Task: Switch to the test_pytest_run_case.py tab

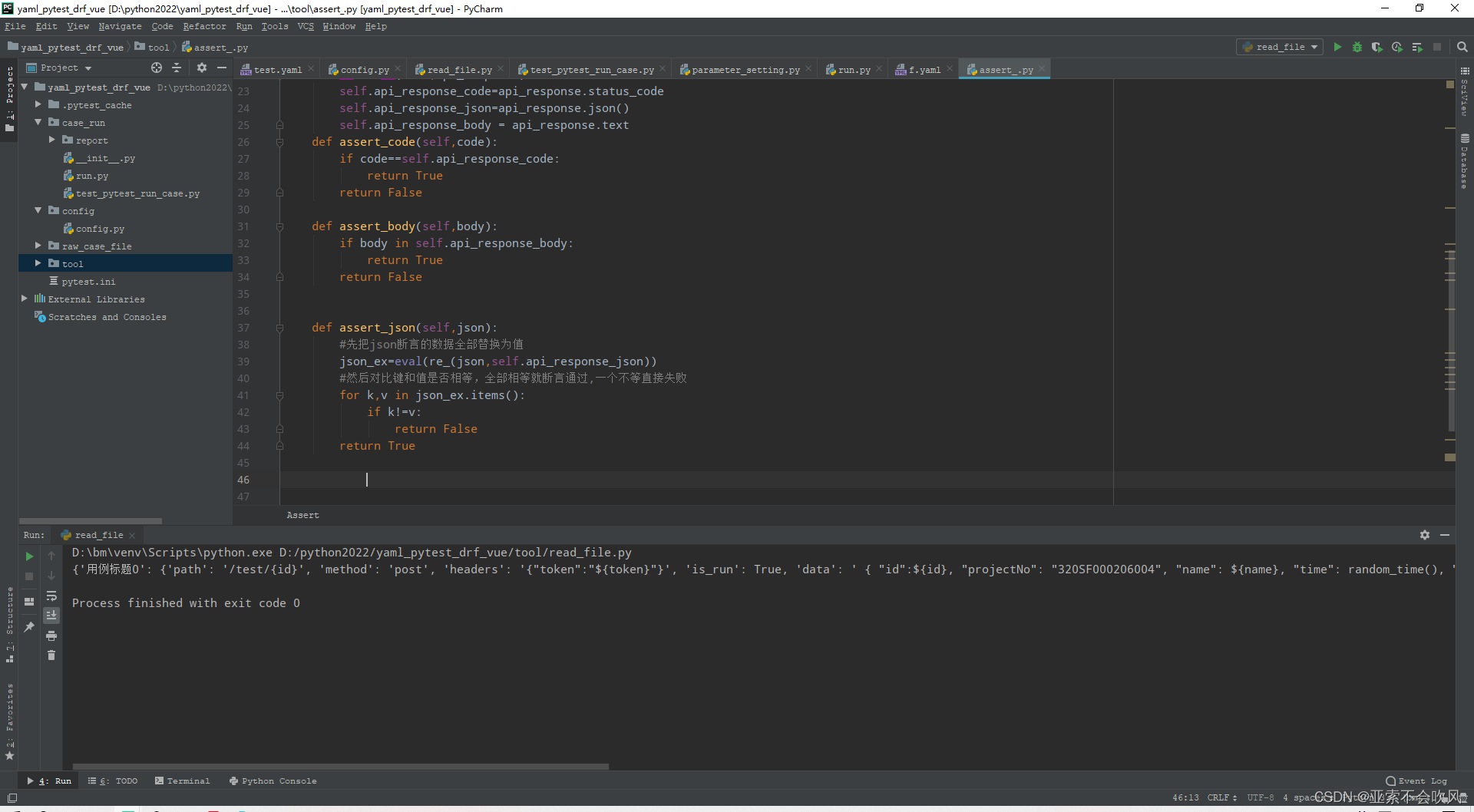Action: [591, 69]
